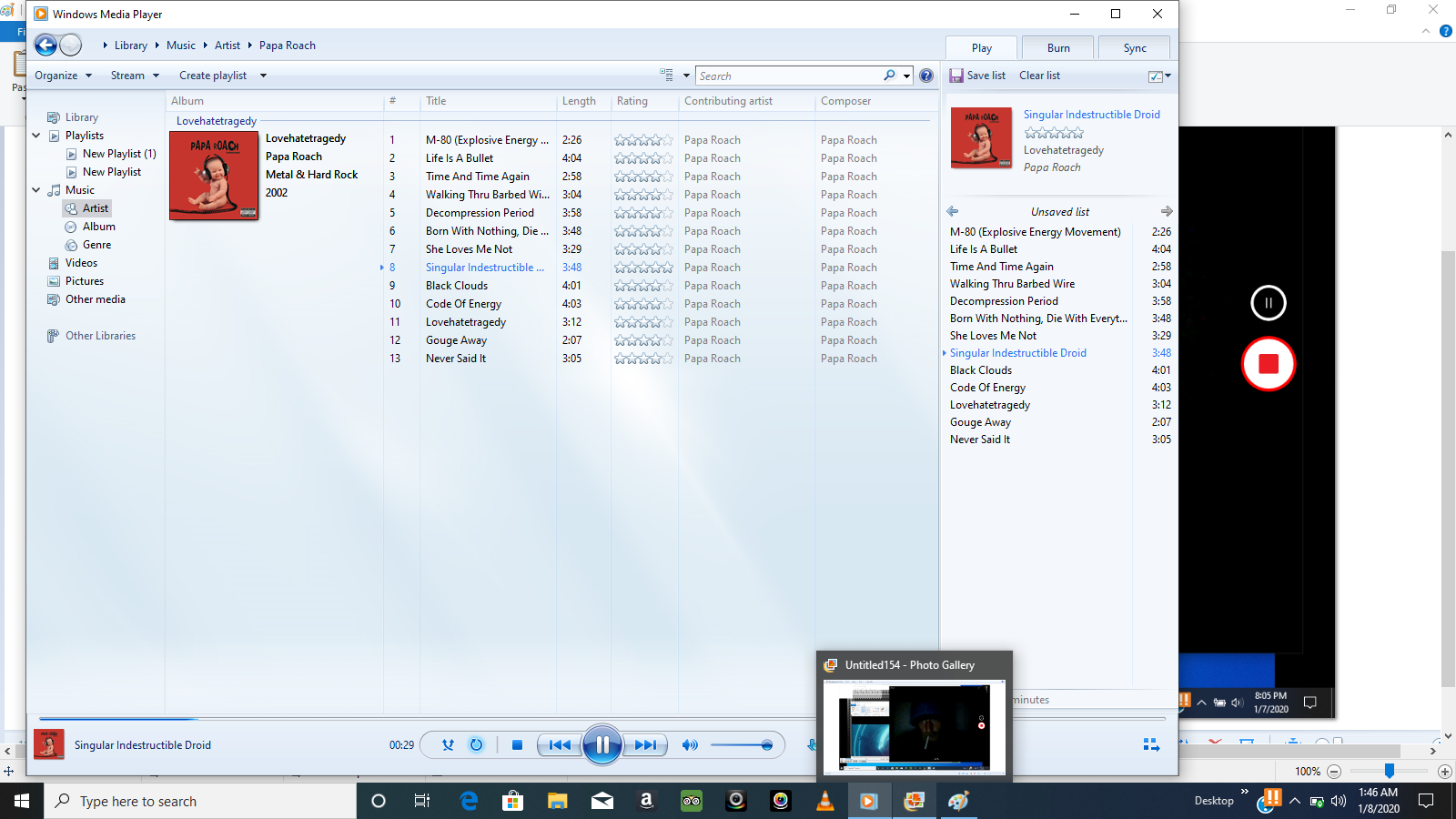Expand the Create playlist dropdown arrow
This screenshot has height=819, width=1456.
click(x=263, y=76)
